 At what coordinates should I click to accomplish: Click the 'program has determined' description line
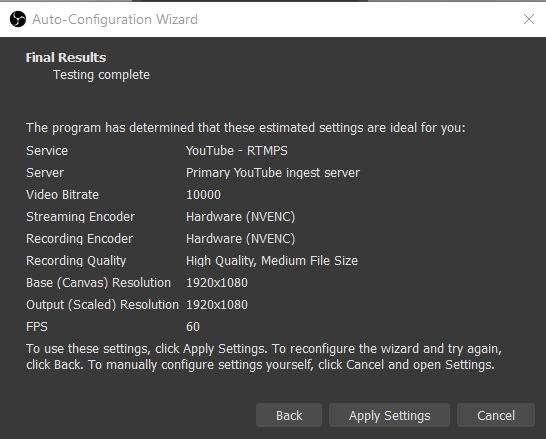pos(245,128)
